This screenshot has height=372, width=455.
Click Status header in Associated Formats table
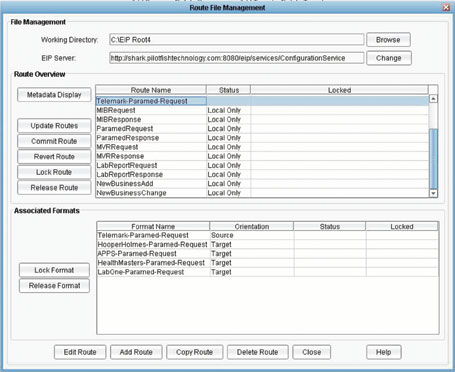coord(330,226)
